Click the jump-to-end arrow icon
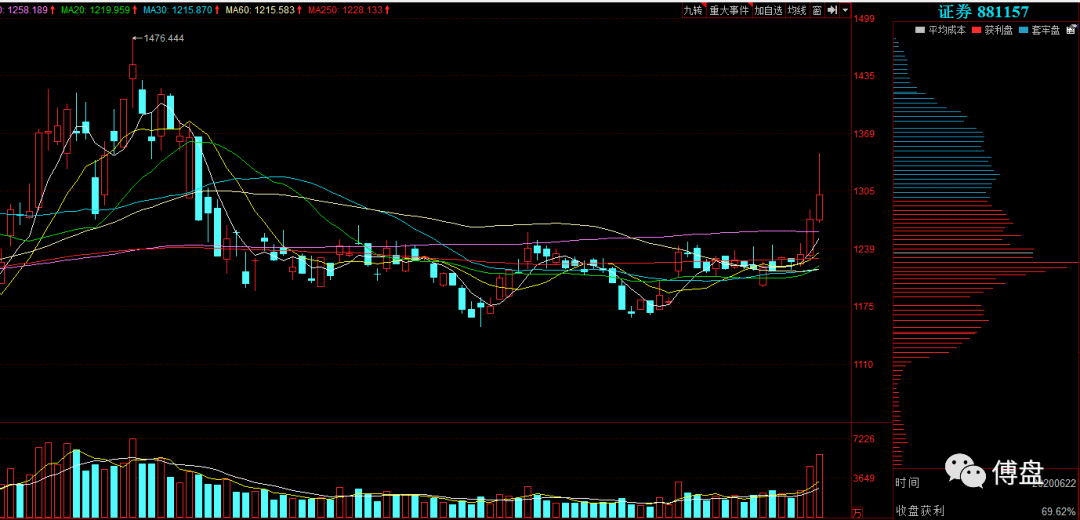Viewport: 1080px width, 520px height. tap(832, 10)
